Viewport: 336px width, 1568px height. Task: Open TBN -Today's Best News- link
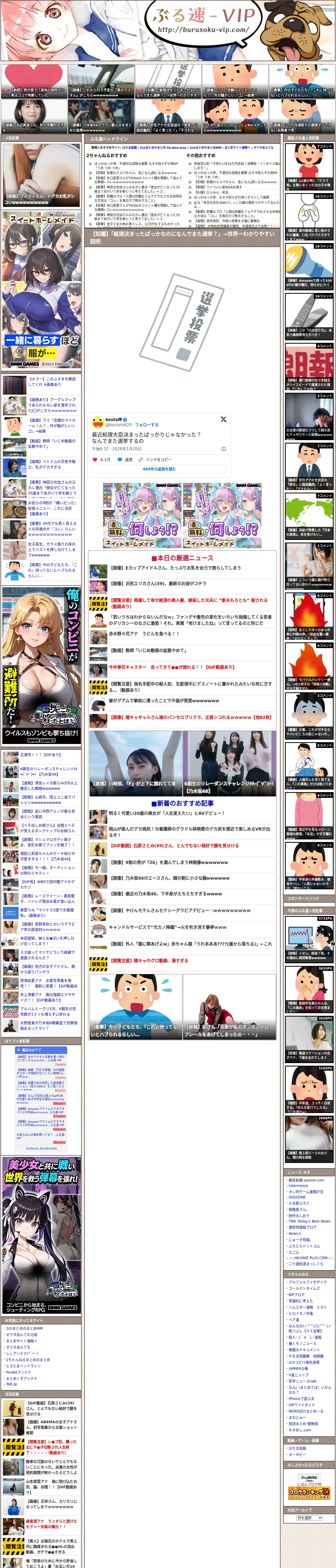click(310, 1221)
